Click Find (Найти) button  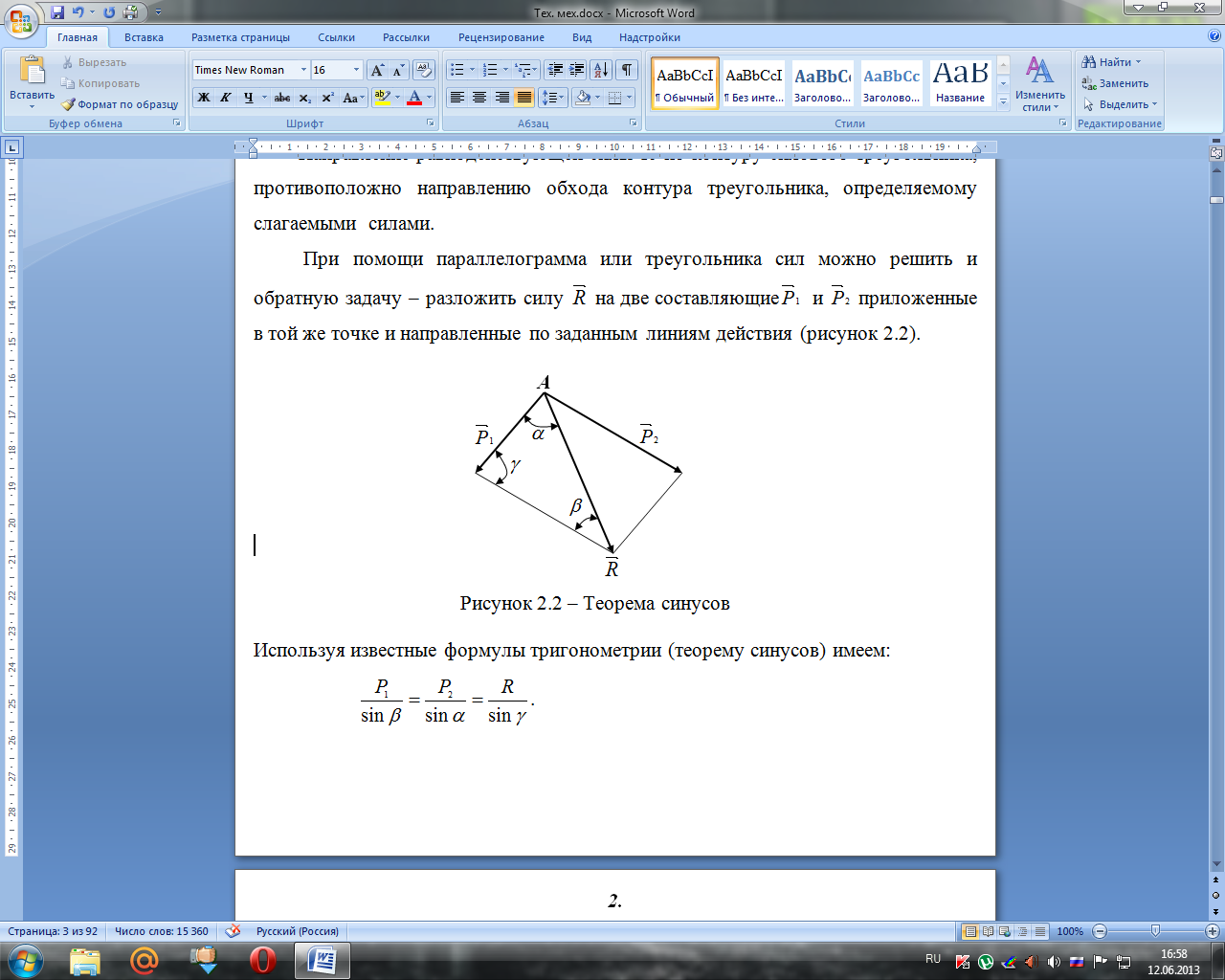[x=1111, y=62]
